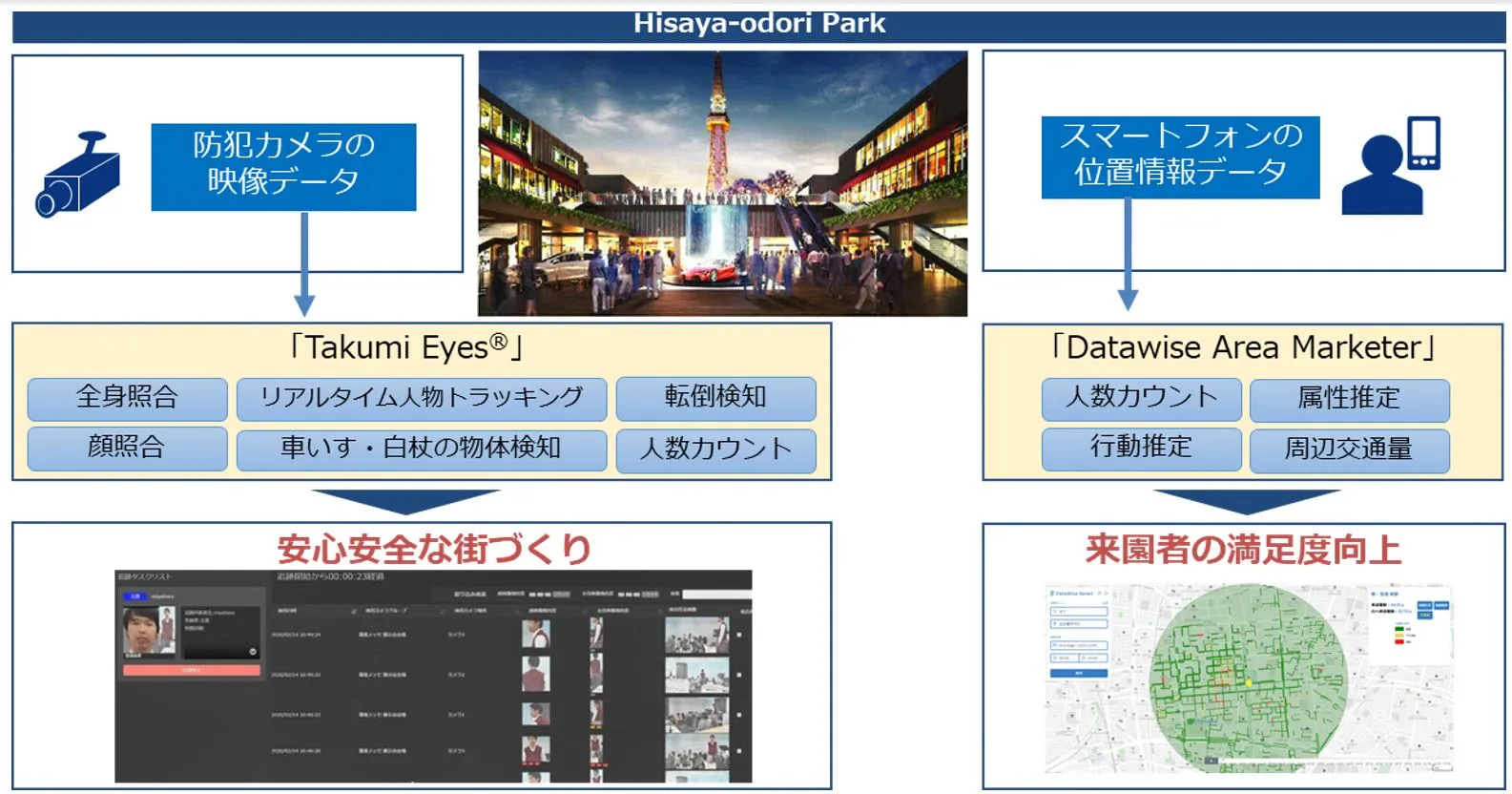
Task: Click the スマートフォンの位置情報データ label box
Action: point(1180,157)
